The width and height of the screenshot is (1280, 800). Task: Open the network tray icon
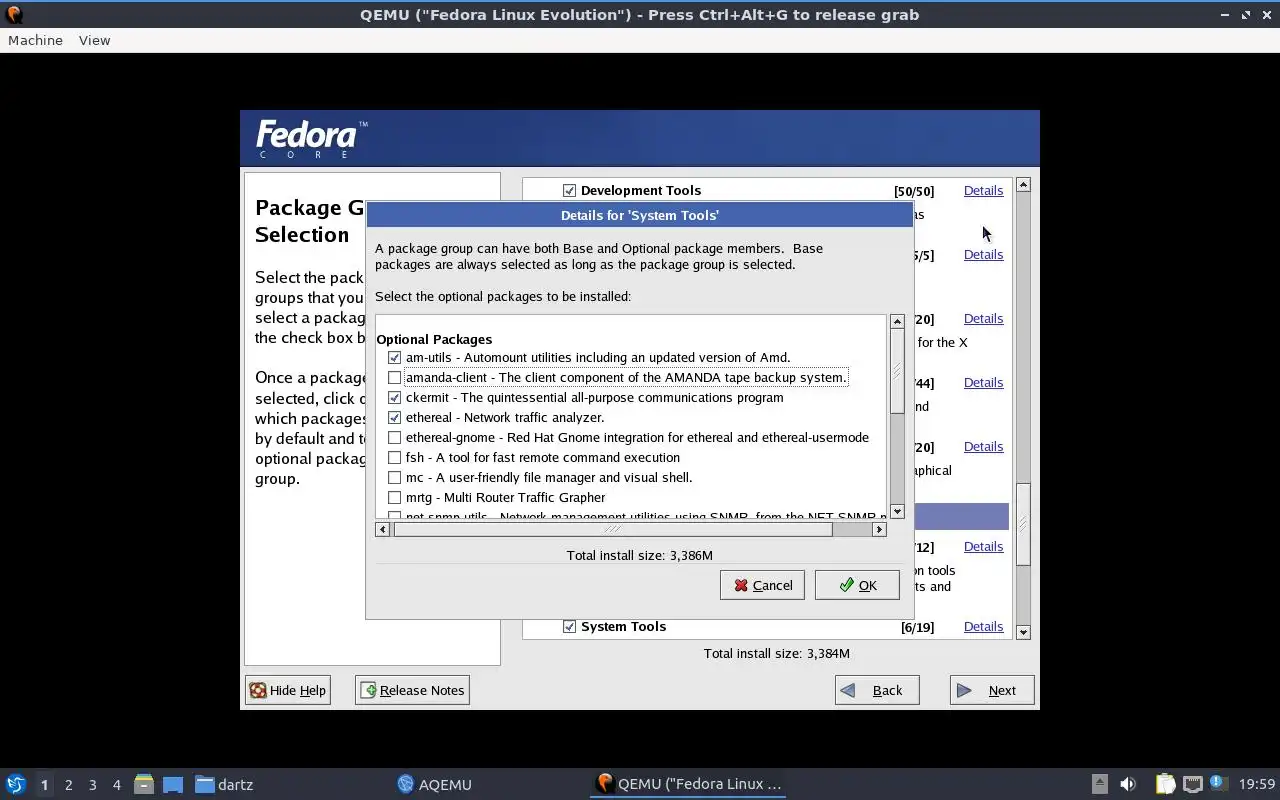click(x=1192, y=784)
